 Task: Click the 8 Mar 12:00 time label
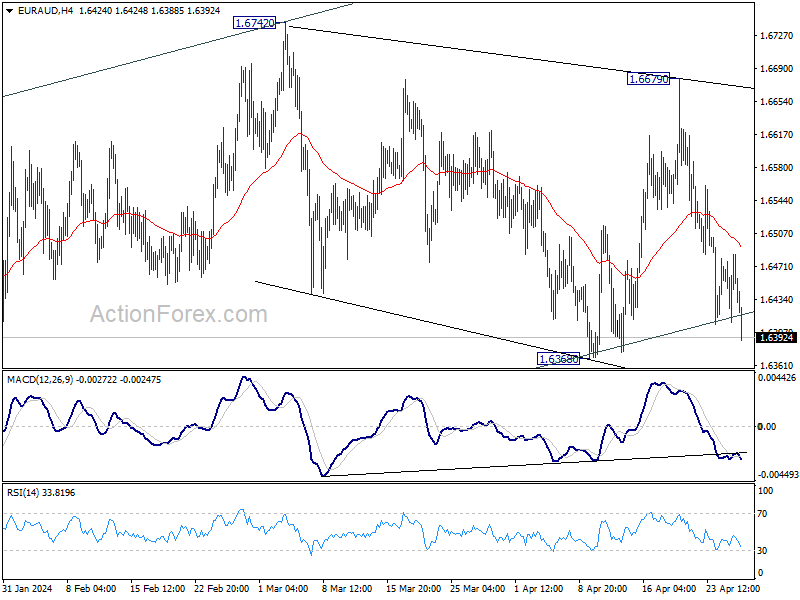tap(347, 589)
